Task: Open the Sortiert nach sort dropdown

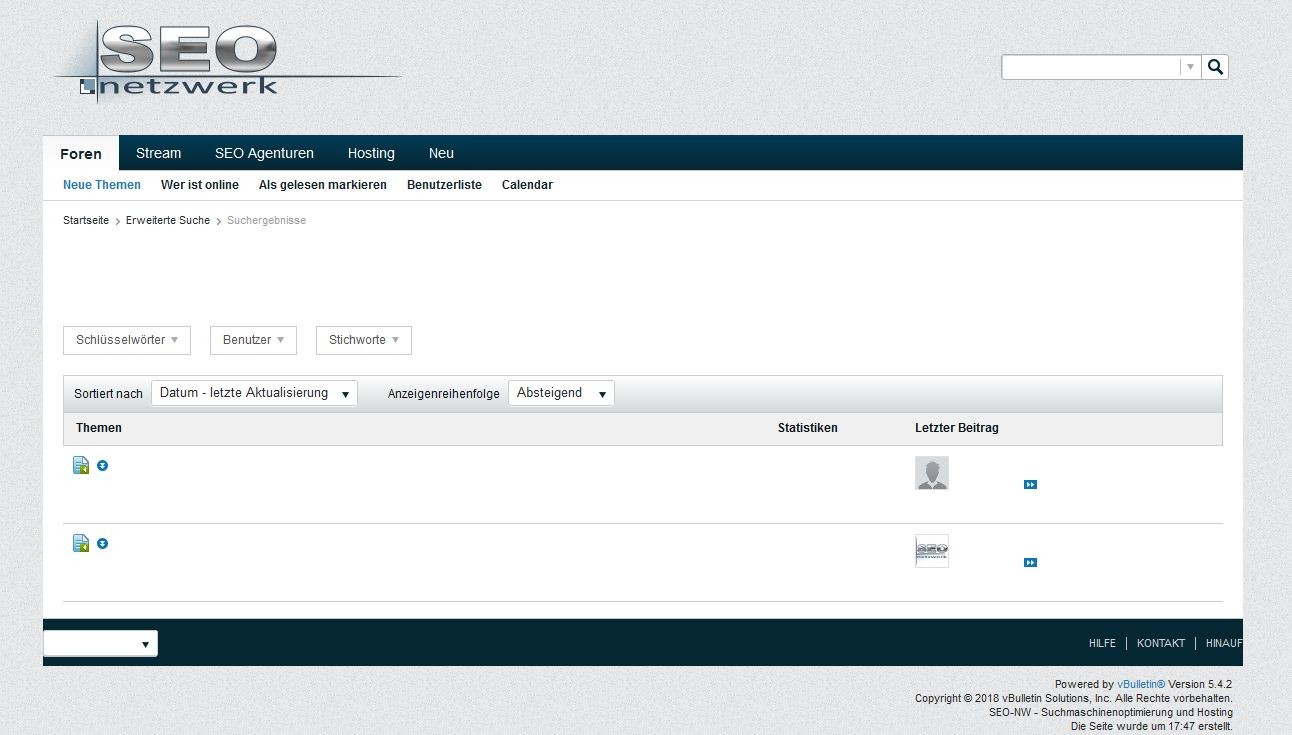Action: (254, 393)
